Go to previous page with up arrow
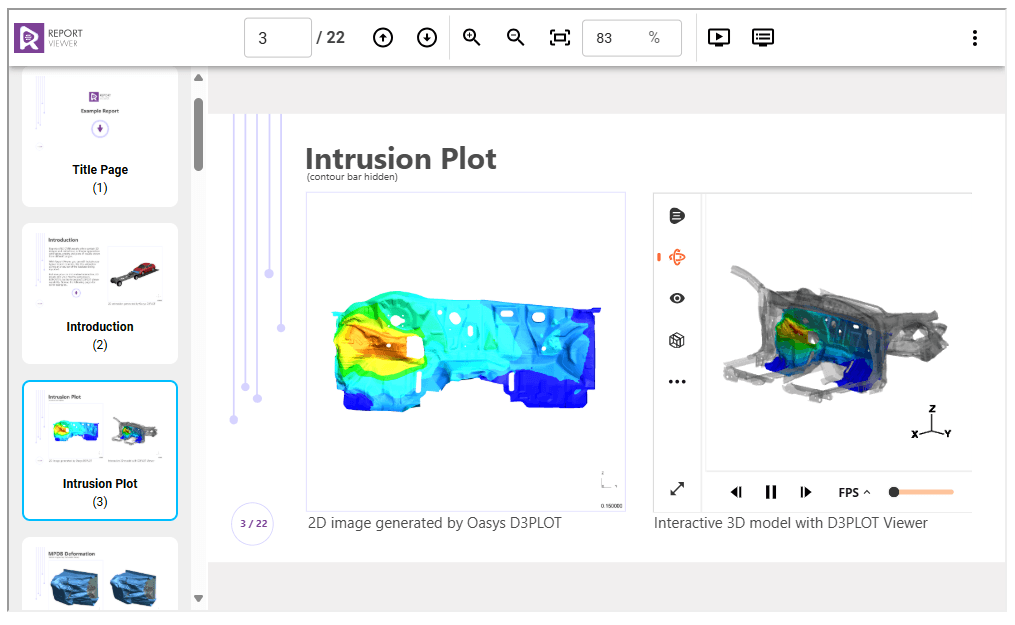 coord(382,38)
